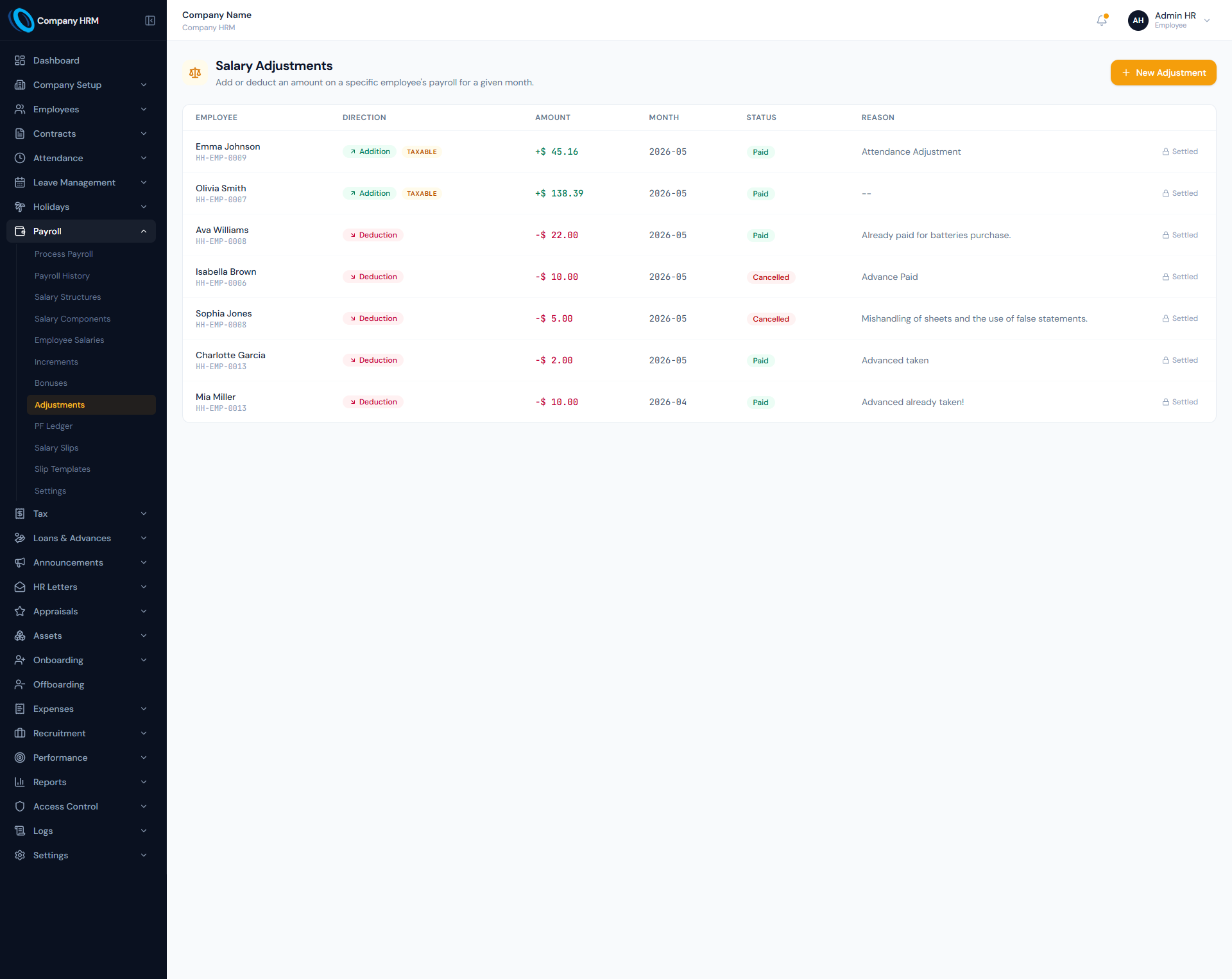Click the AH user avatar
This screenshot has width=1232, height=979.
[1138, 21]
